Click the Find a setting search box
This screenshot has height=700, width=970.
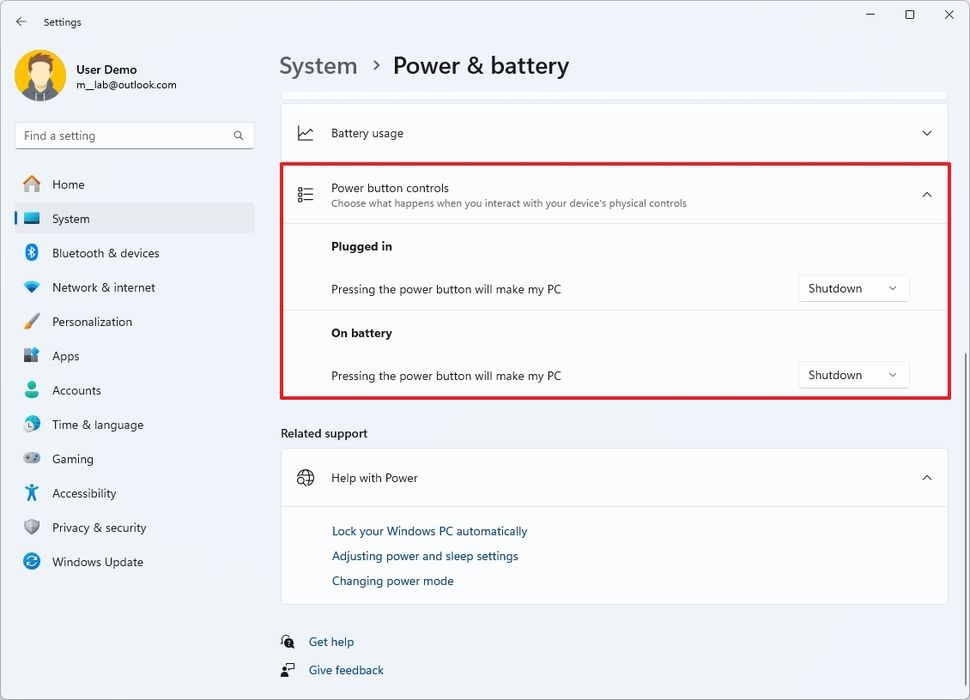click(134, 135)
